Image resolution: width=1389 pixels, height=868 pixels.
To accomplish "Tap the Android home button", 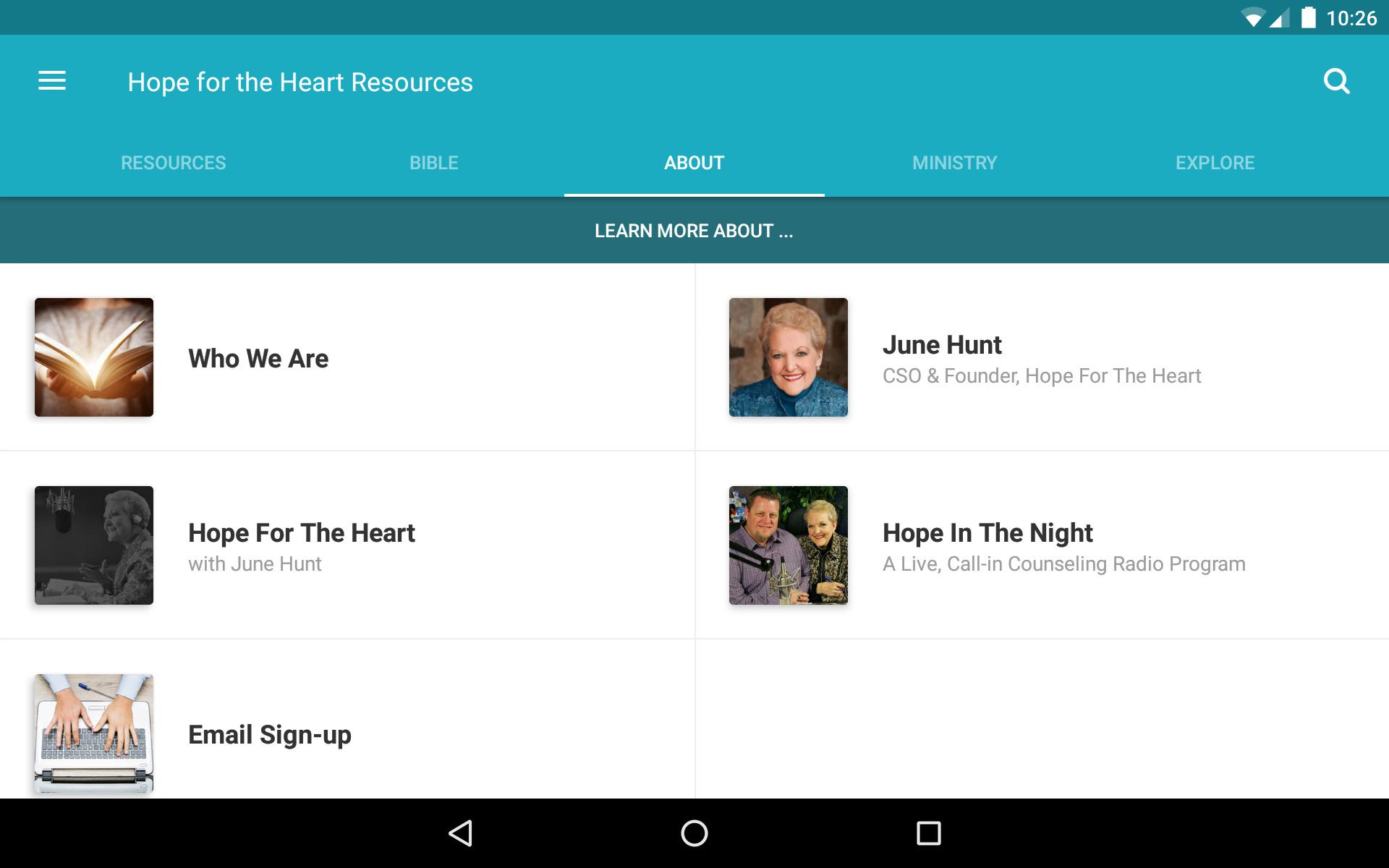I will (x=694, y=833).
